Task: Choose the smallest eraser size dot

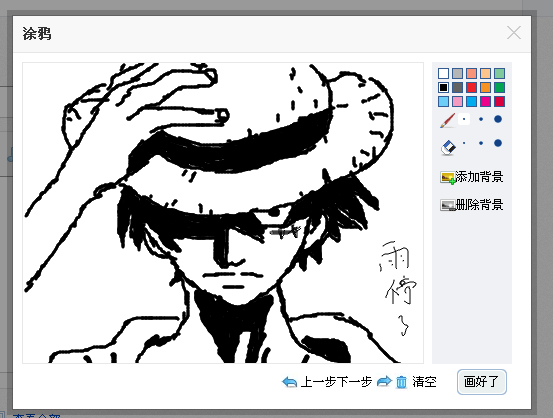Action: click(x=464, y=143)
